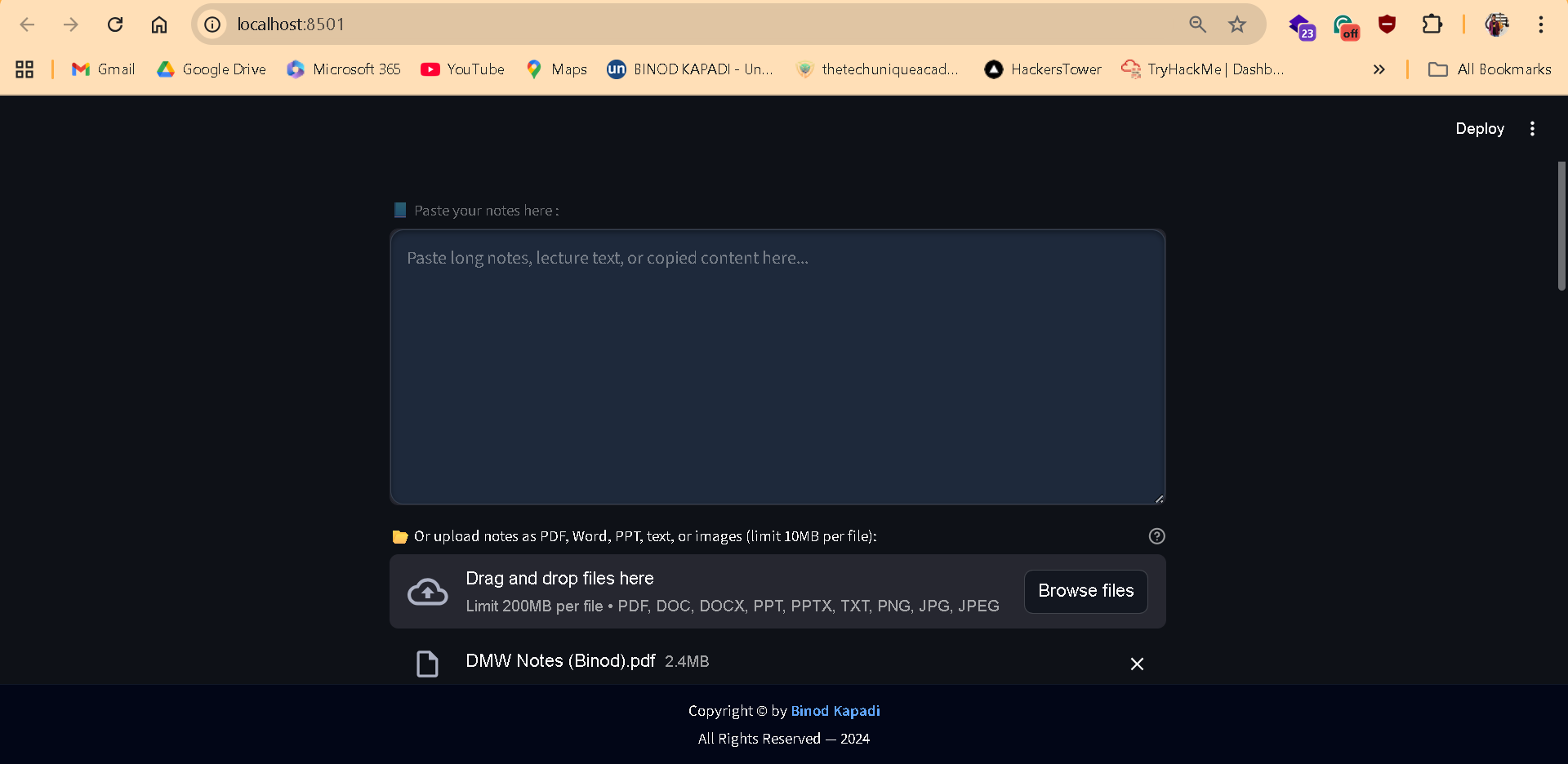1568x764 pixels.
Task: Open the YouTube bookmark
Action: pos(462,69)
